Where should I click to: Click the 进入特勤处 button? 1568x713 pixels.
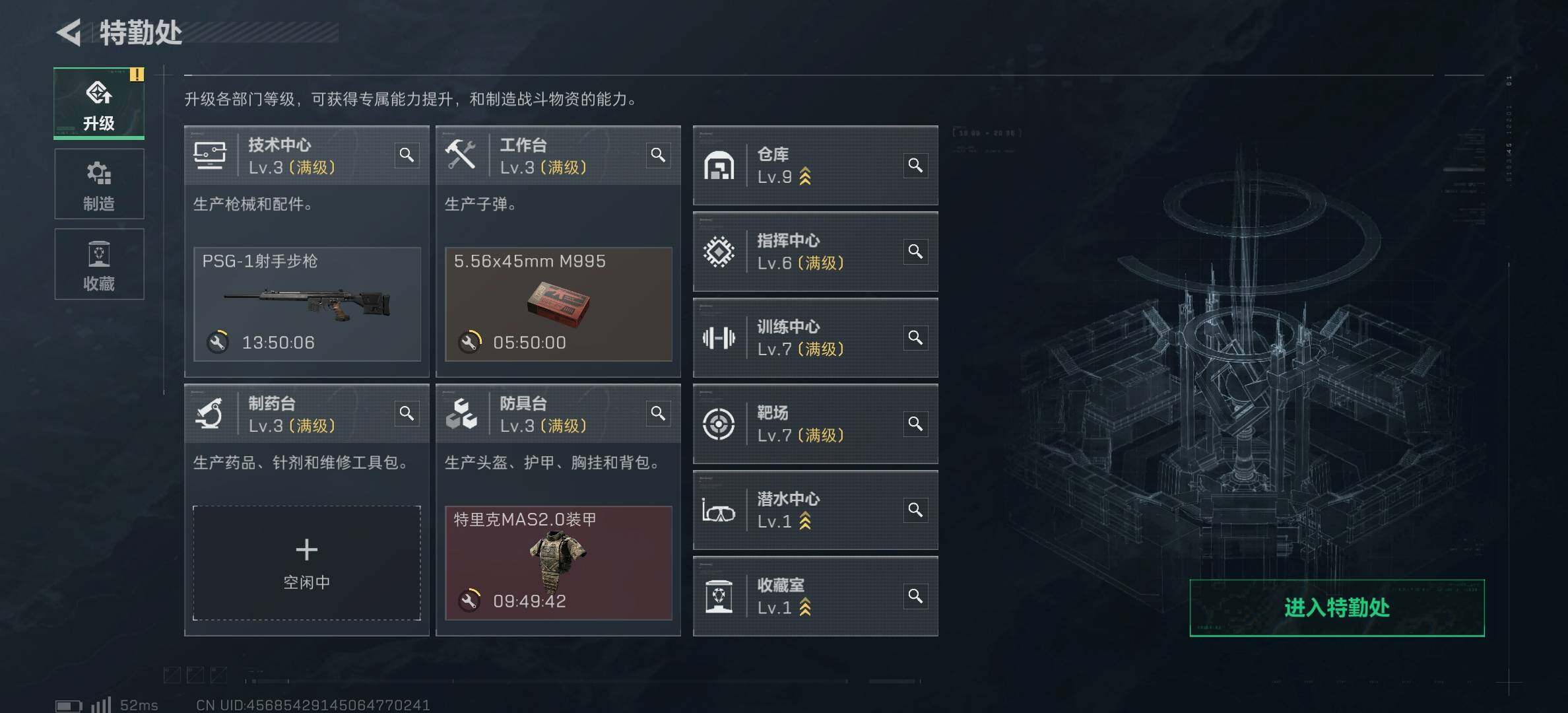tap(1337, 607)
